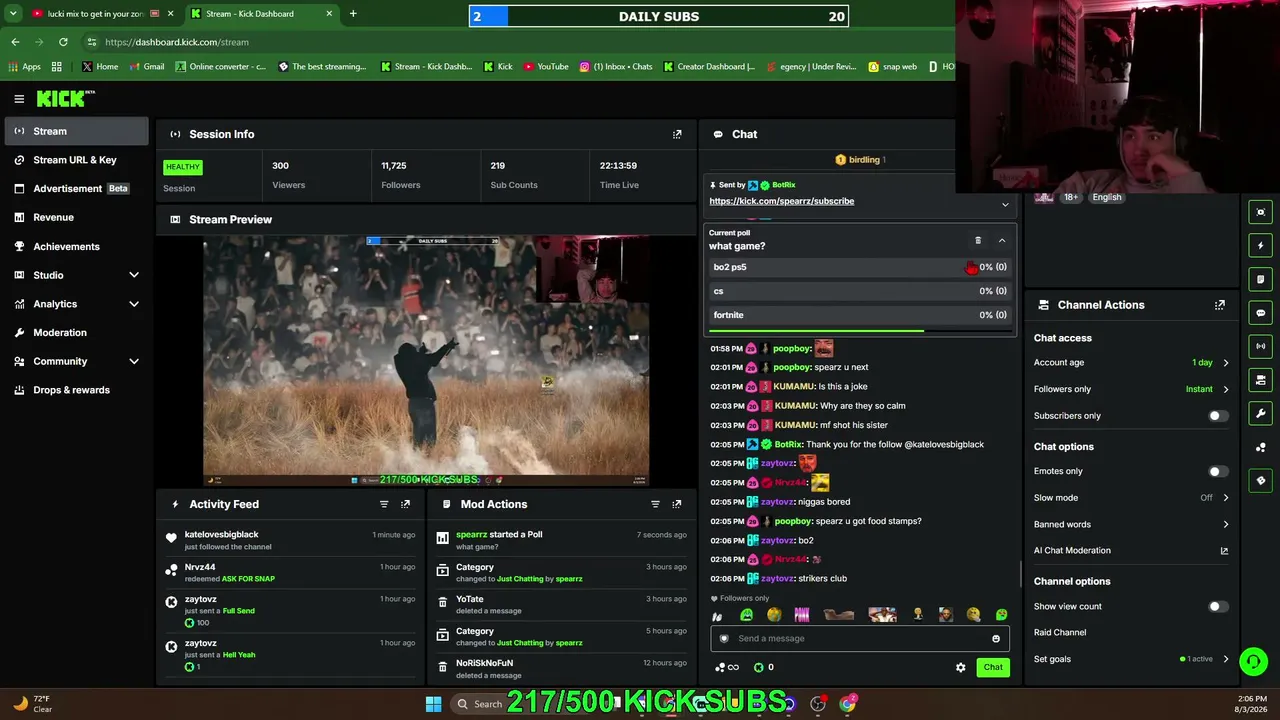Reload the browser page
Viewport: 1280px width, 720px height.
pyautogui.click(x=63, y=42)
